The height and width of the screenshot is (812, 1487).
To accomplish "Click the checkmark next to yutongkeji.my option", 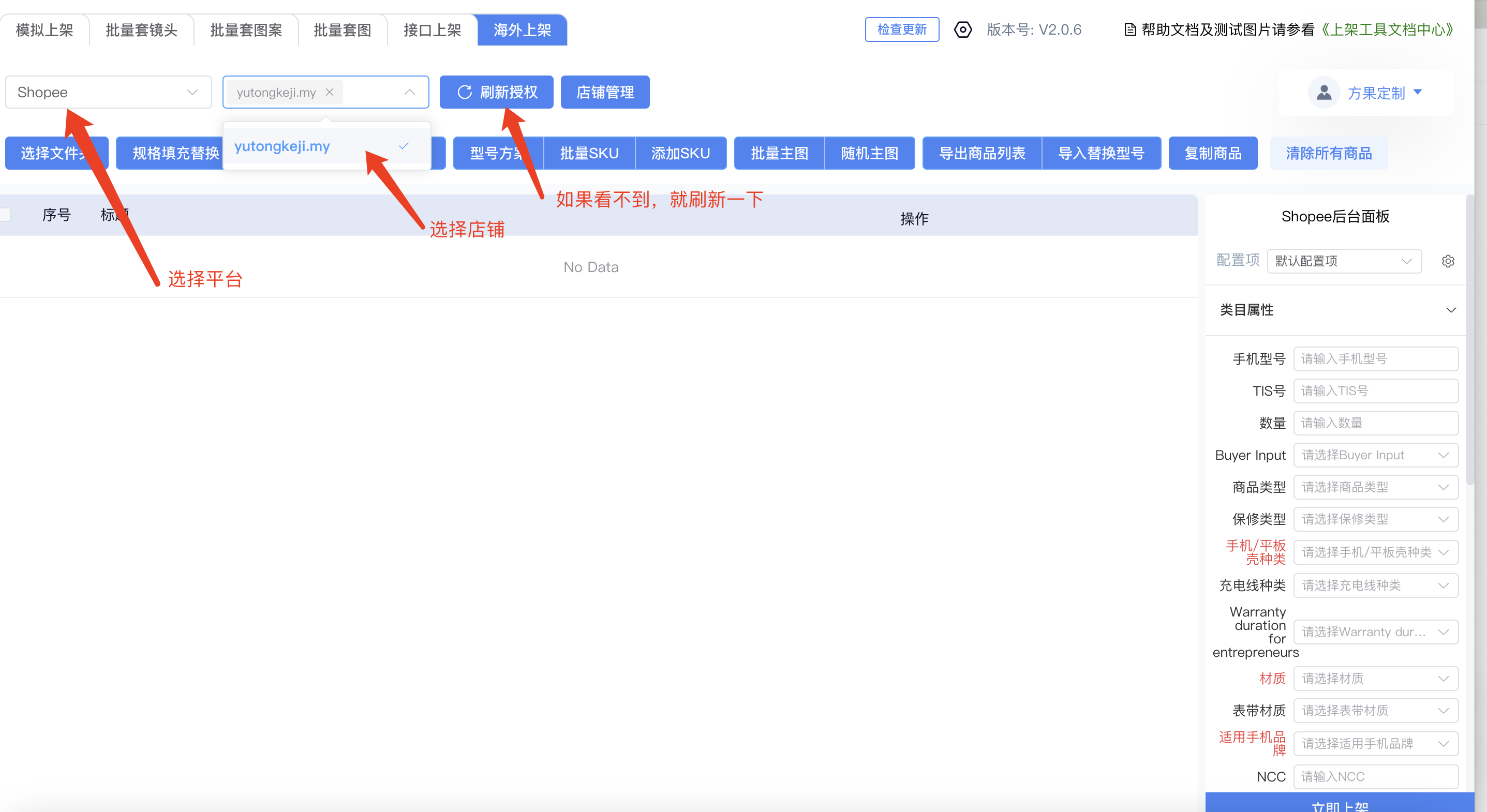I will (x=404, y=146).
